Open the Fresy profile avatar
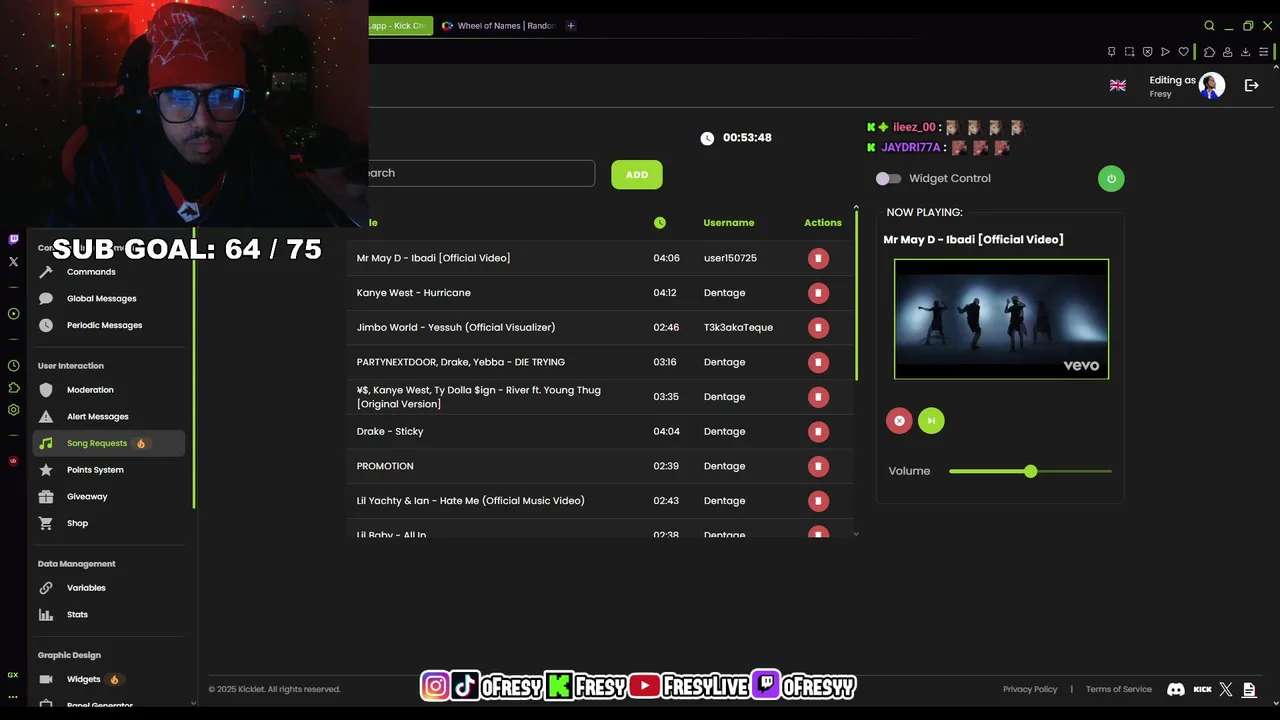The image size is (1280, 720). (x=1212, y=86)
